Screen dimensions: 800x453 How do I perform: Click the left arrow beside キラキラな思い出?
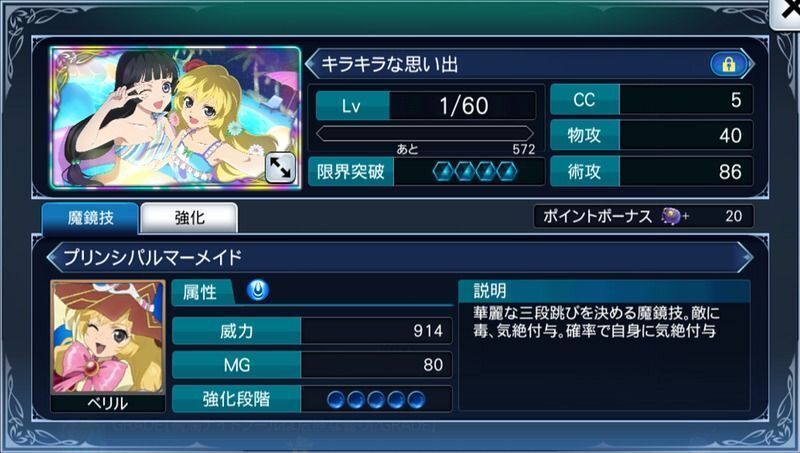tap(312, 65)
